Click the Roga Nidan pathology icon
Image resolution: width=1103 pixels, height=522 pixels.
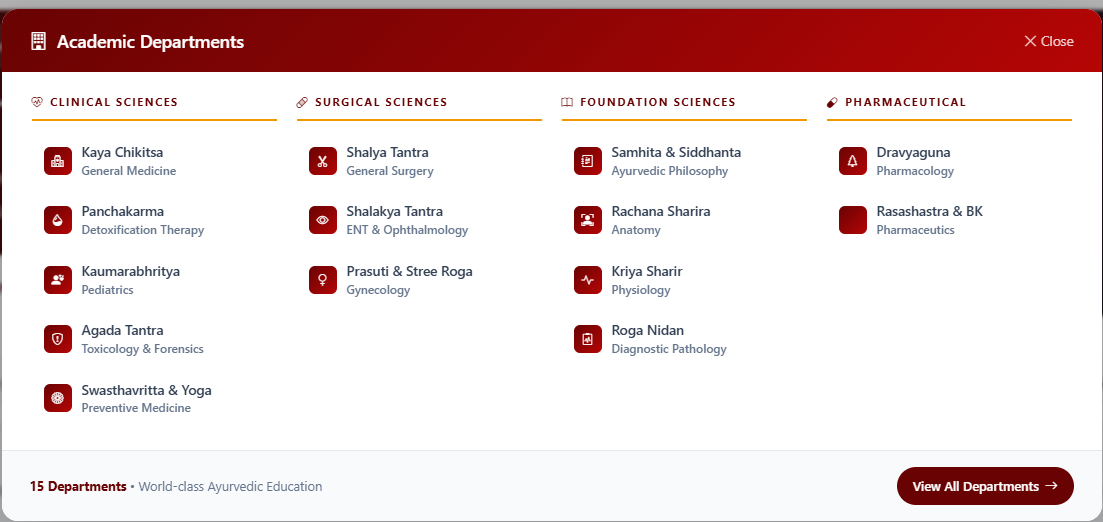587,339
